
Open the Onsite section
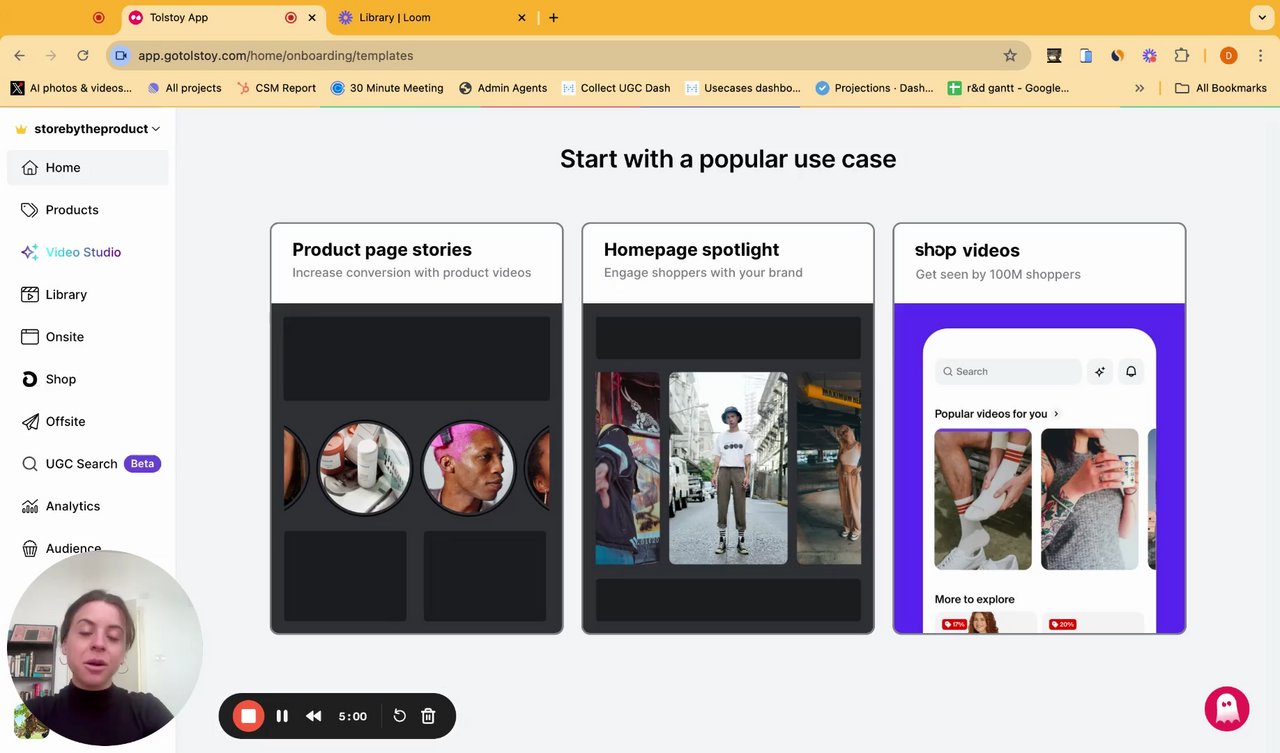click(x=64, y=337)
